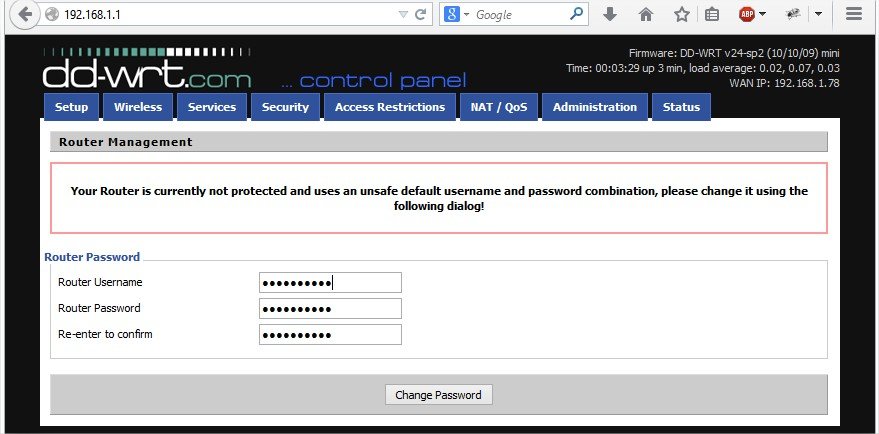Open the Access Restrictions tab

tap(390, 107)
